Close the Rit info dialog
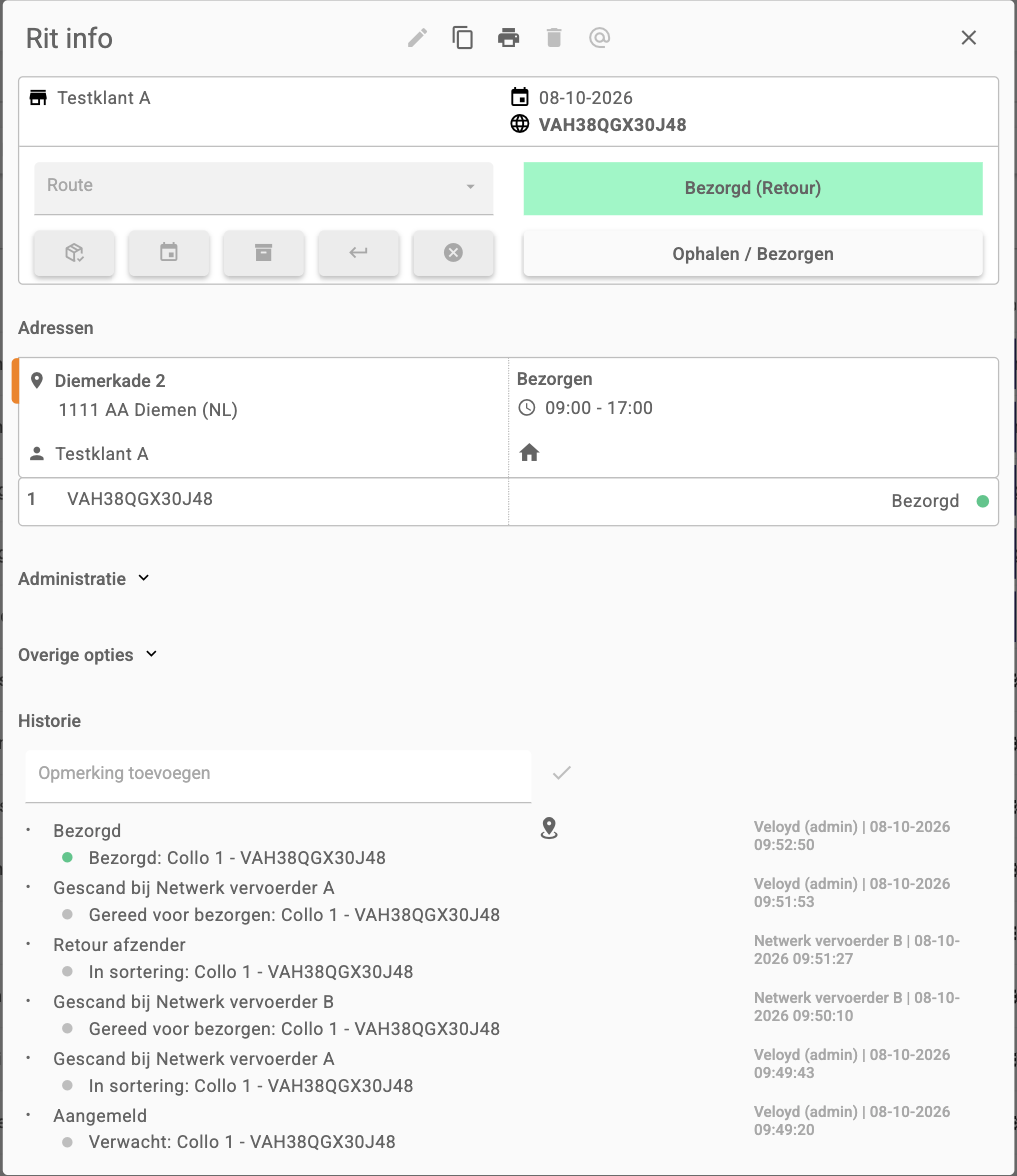Image resolution: width=1017 pixels, height=1176 pixels. [969, 38]
